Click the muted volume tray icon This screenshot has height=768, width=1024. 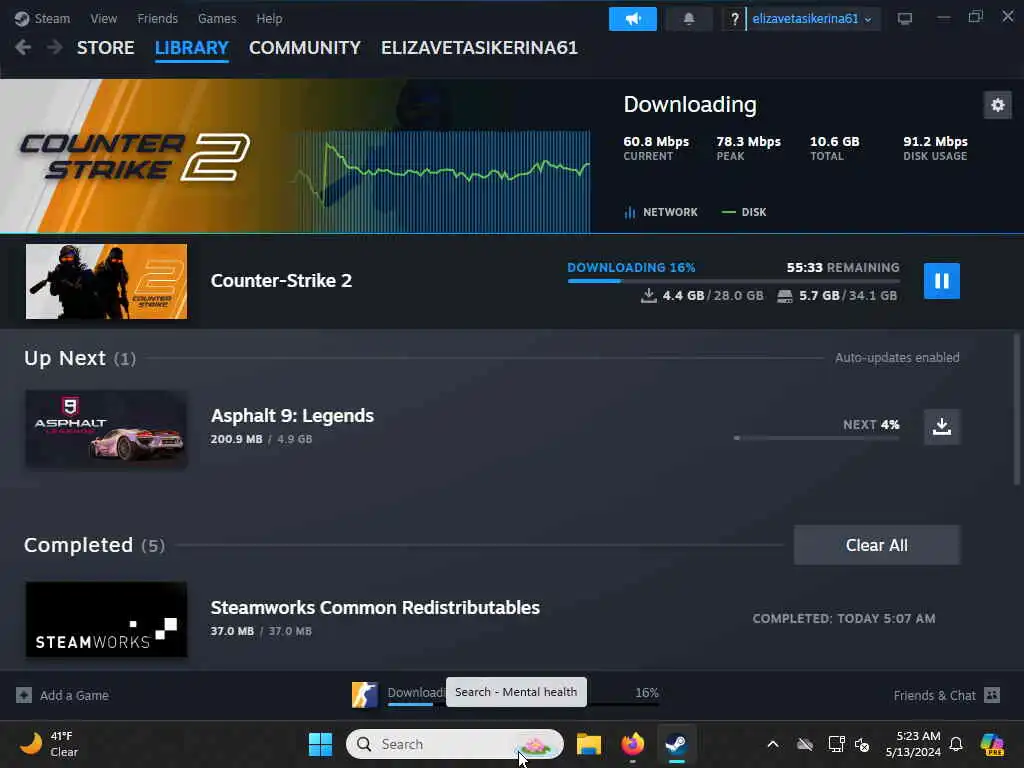click(862, 744)
